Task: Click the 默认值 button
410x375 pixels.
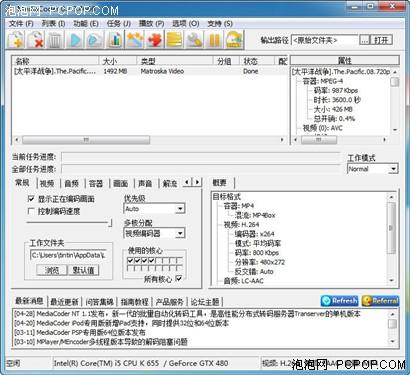Action: tap(83, 270)
